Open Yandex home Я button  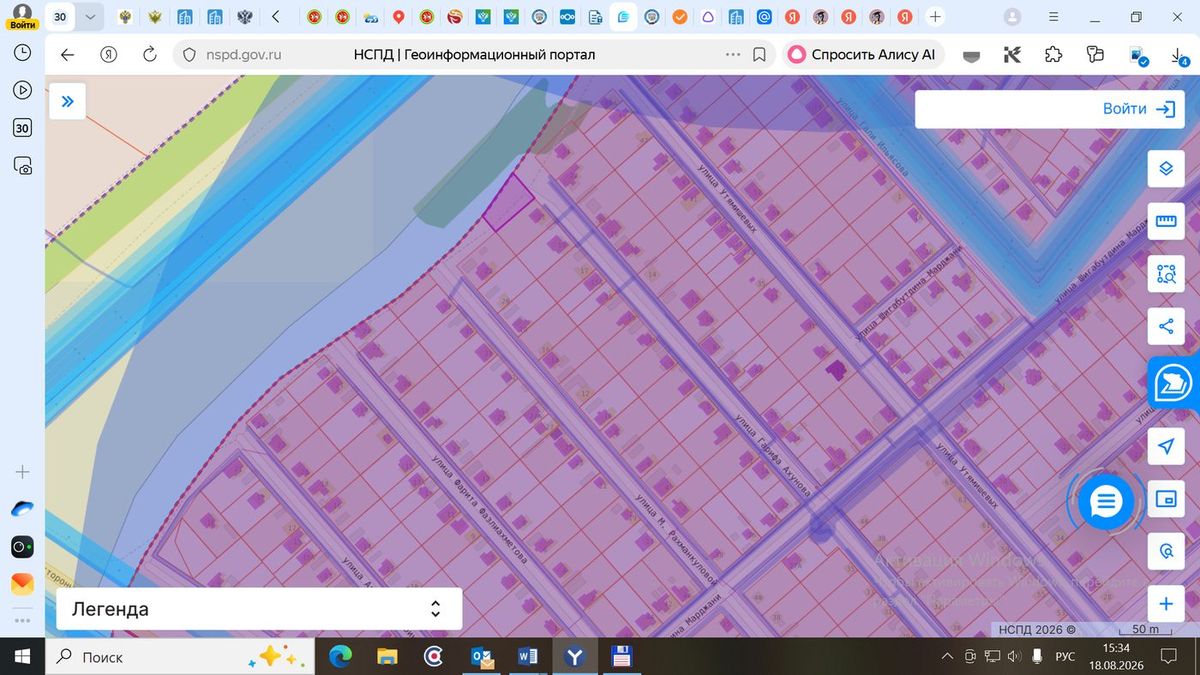click(109, 55)
